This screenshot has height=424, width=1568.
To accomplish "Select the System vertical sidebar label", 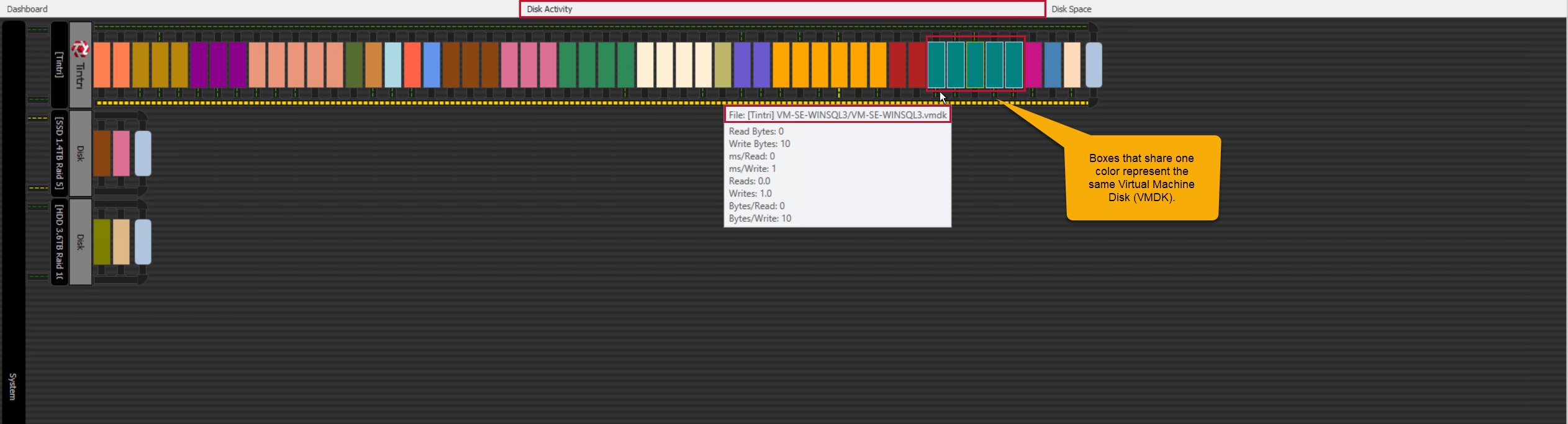I will [13, 386].
